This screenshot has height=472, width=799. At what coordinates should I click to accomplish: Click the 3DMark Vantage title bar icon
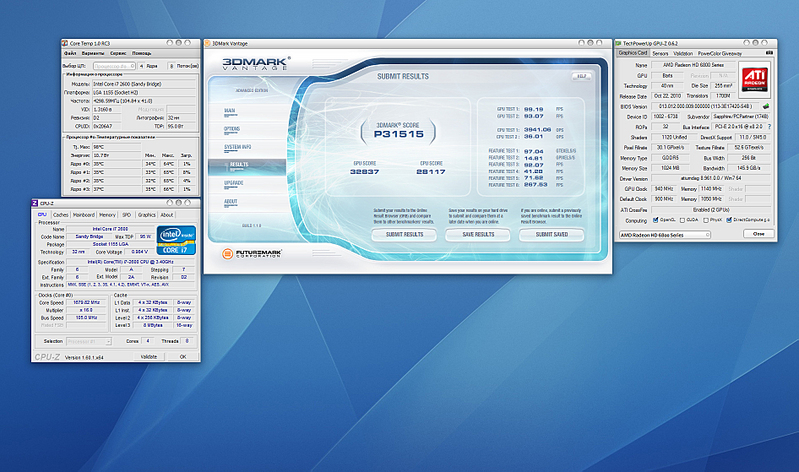pos(208,43)
